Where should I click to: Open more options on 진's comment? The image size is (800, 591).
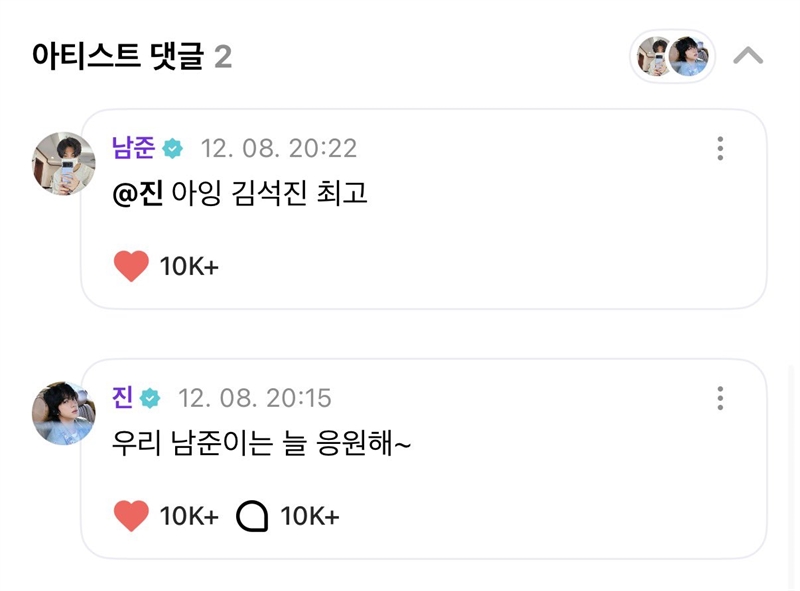point(720,398)
